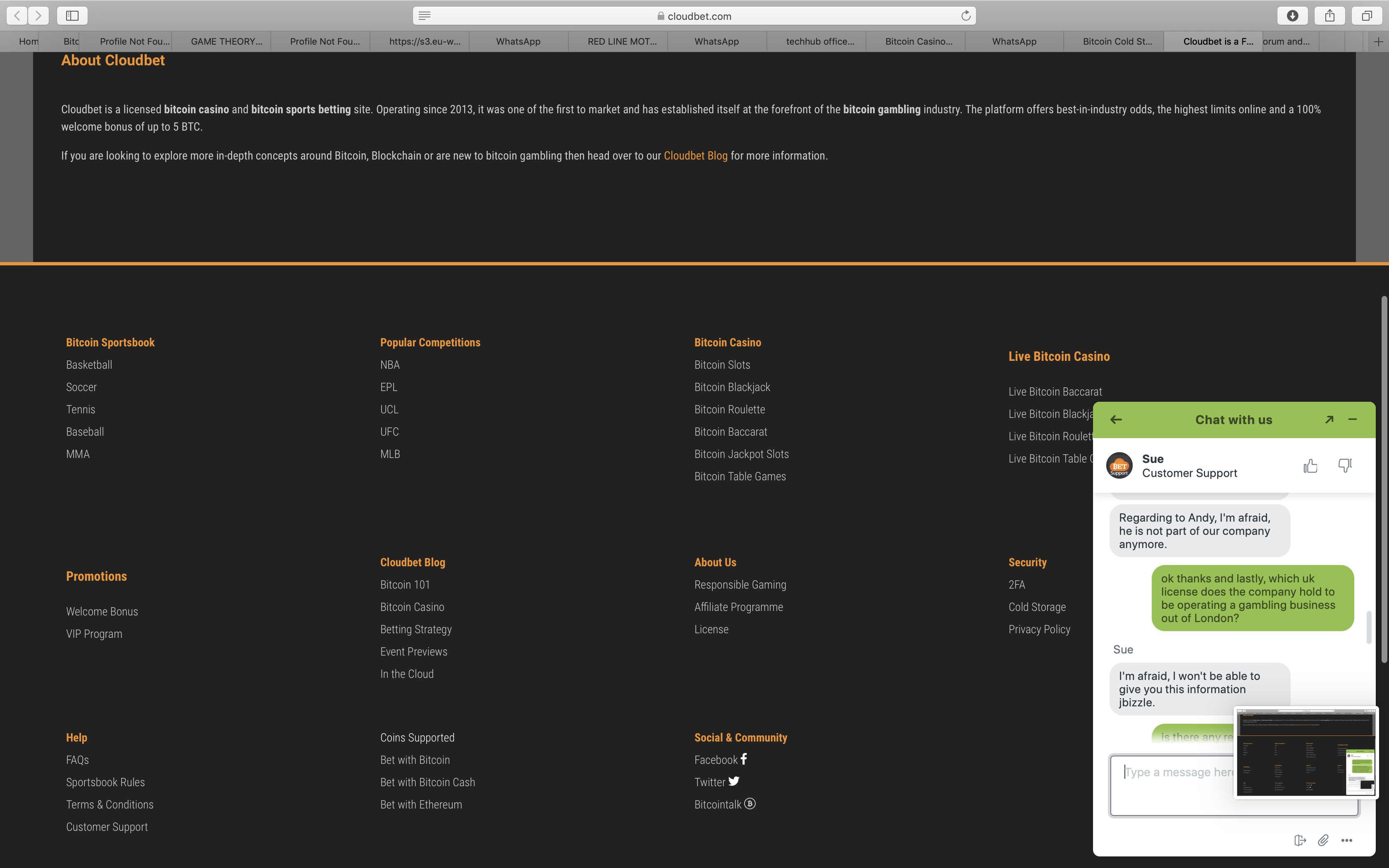Open Terms & Conditions link
This screenshot has height=868, width=1389.
[110, 804]
